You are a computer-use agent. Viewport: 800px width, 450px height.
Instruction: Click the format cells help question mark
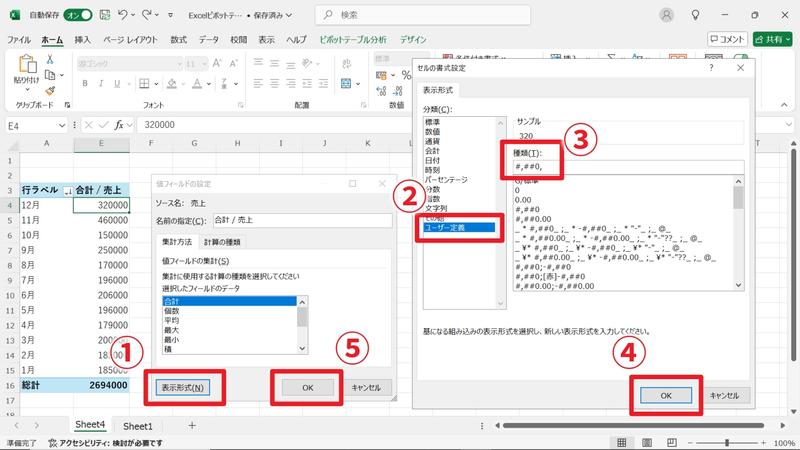pos(711,68)
